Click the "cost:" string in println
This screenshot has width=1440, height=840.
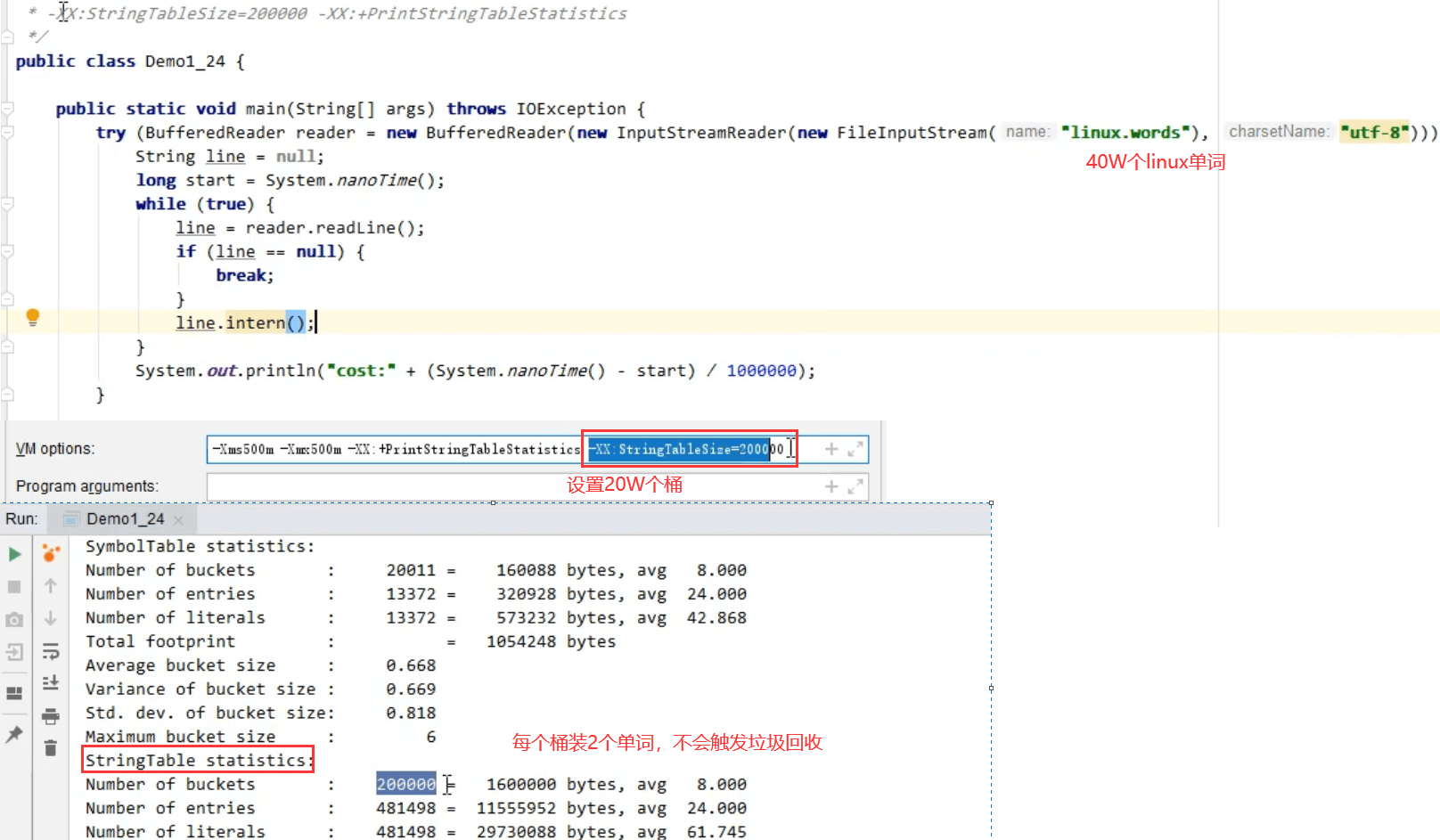pyautogui.click(x=361, y=371)
